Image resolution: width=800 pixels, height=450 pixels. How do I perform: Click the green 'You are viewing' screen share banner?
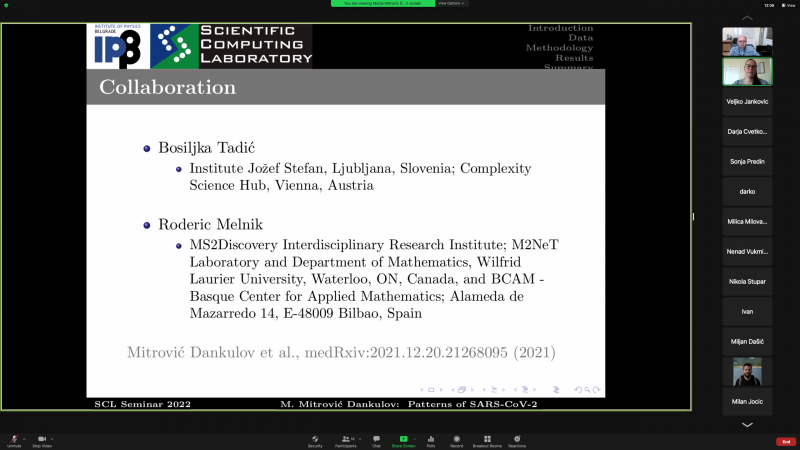coord(383,4)
